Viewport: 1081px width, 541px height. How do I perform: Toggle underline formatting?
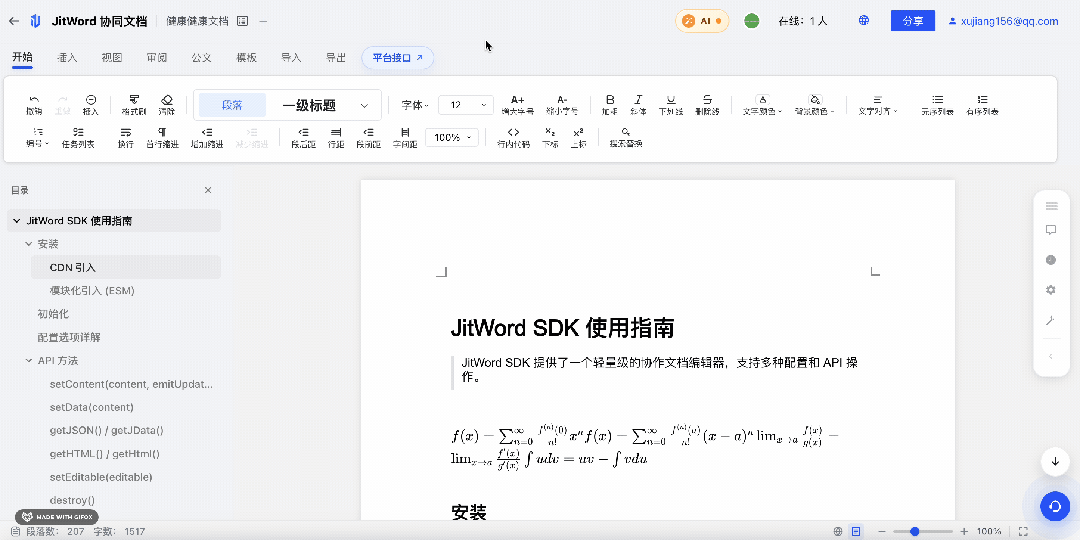[x=671, y=105]
